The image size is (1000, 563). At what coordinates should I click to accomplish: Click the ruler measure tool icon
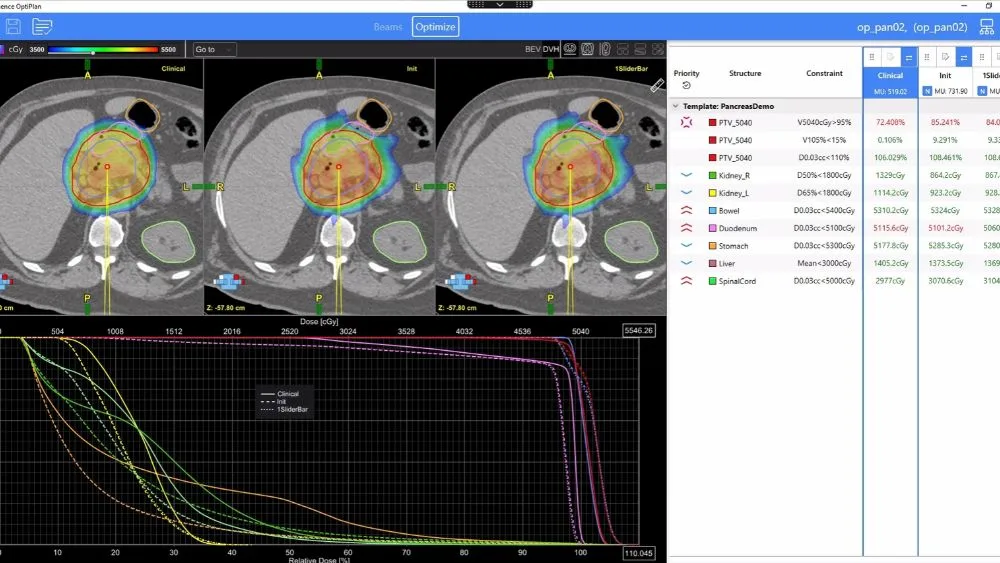(x=657, y=85)
